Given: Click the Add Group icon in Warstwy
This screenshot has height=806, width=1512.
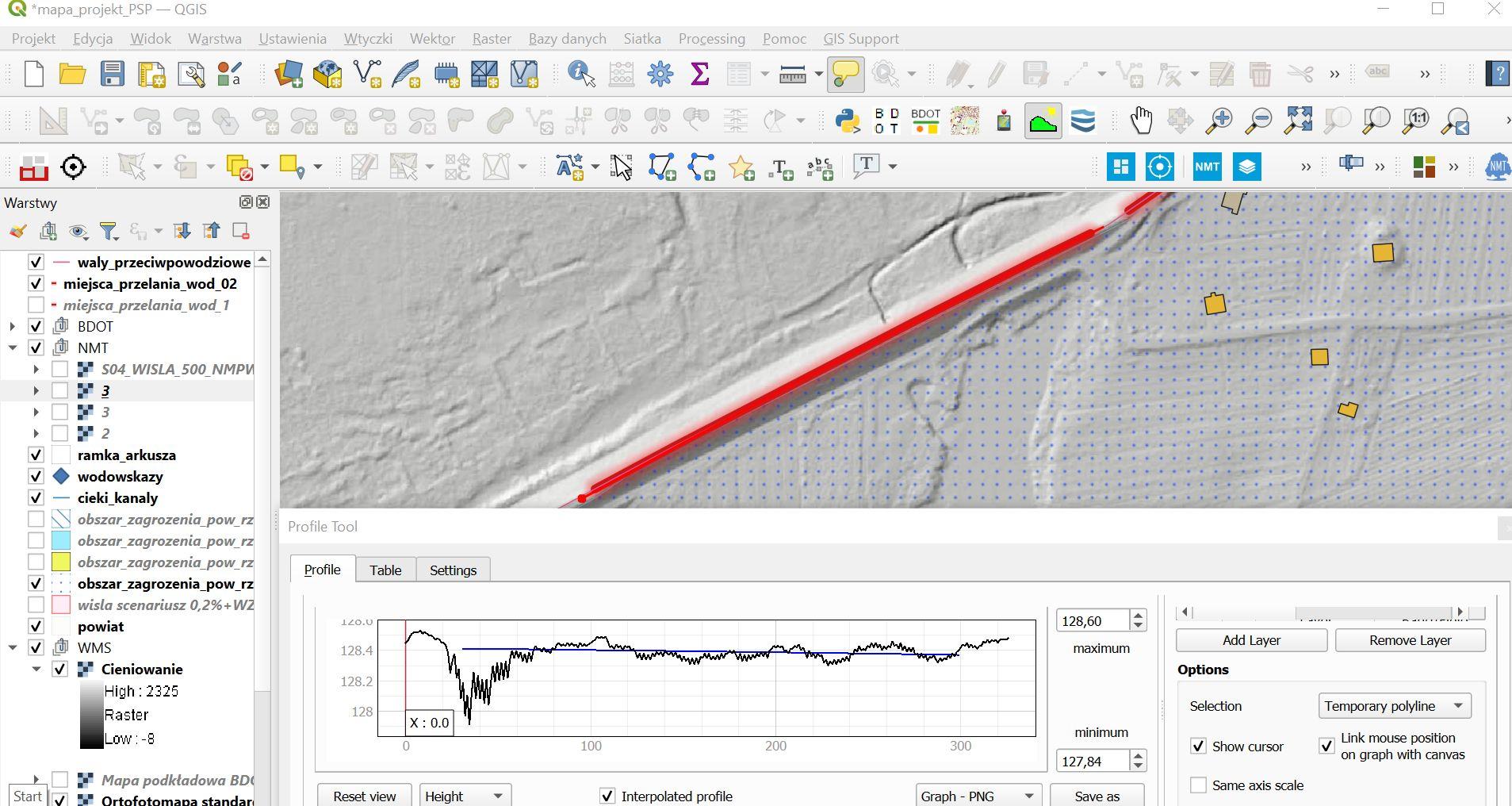Looking at the screenshot, I should [x=48, y=231].
